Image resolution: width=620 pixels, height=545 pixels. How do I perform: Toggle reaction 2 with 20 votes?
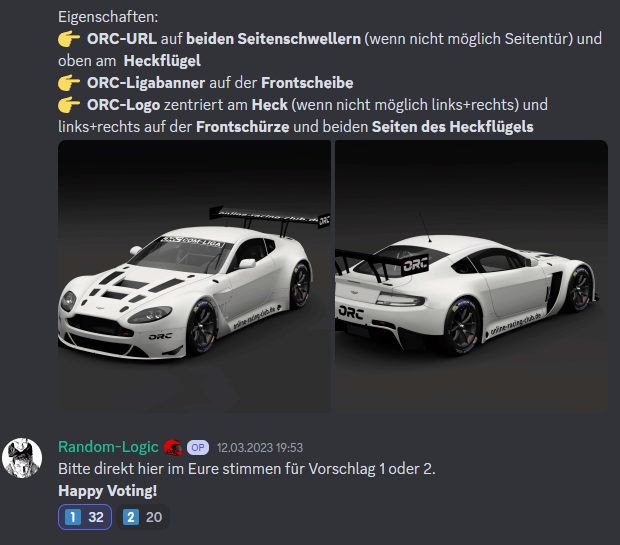(x=143, y=517)
